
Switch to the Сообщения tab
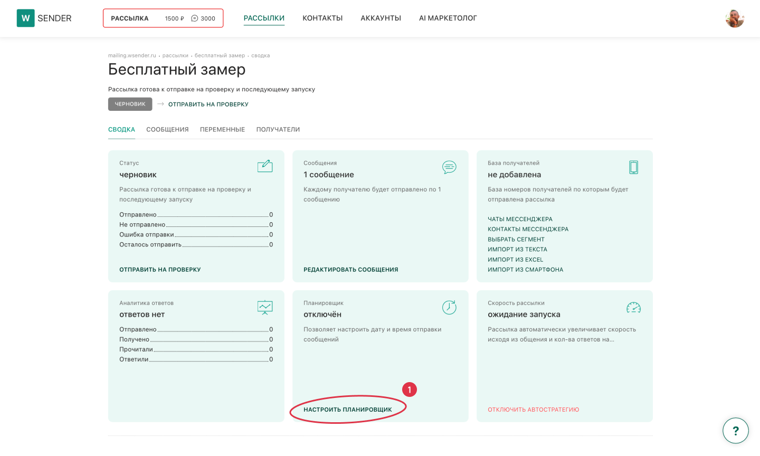coord(167,129)
